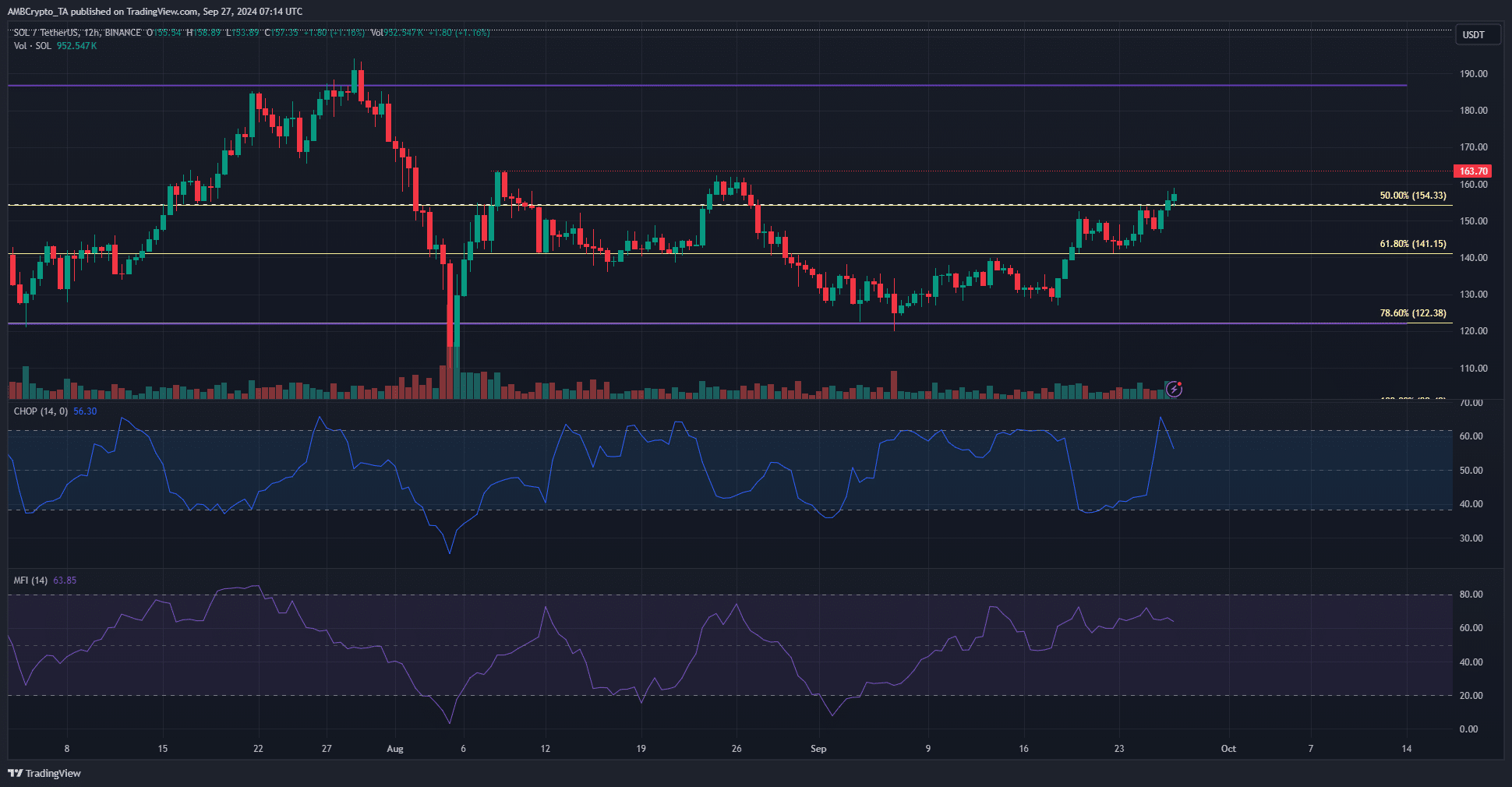
Task: Select the 50.00% (154.33) Fibonacci label
Action: (1413, 196)
